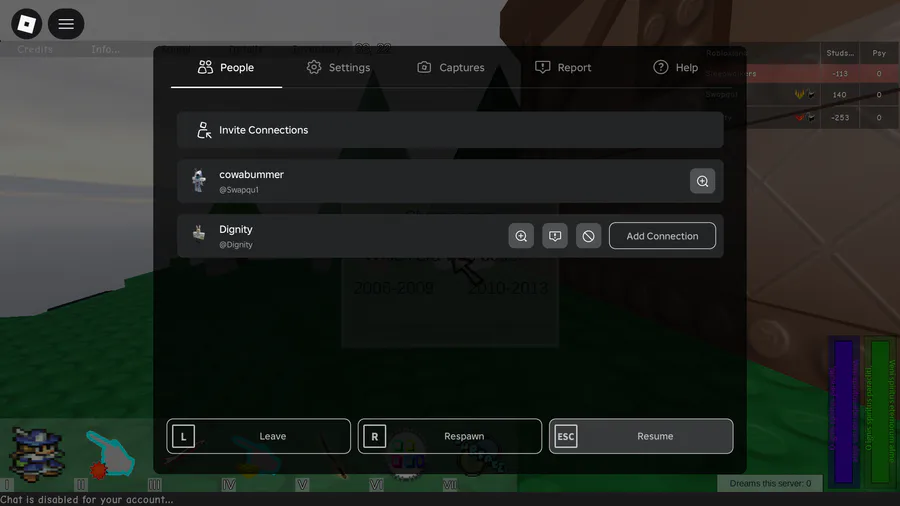Click Add Connection for Dignity
900x506 pixels.
(662, 236)
